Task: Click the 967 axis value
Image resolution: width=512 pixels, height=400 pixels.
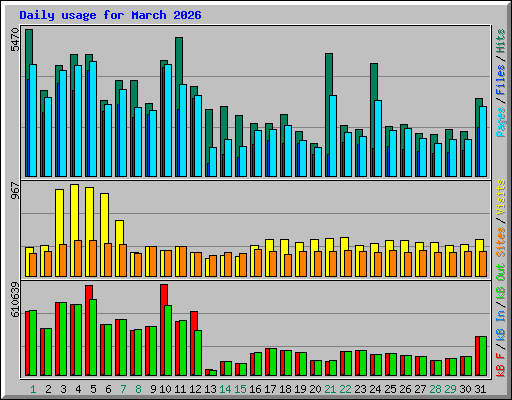Action: coord(15,190)
